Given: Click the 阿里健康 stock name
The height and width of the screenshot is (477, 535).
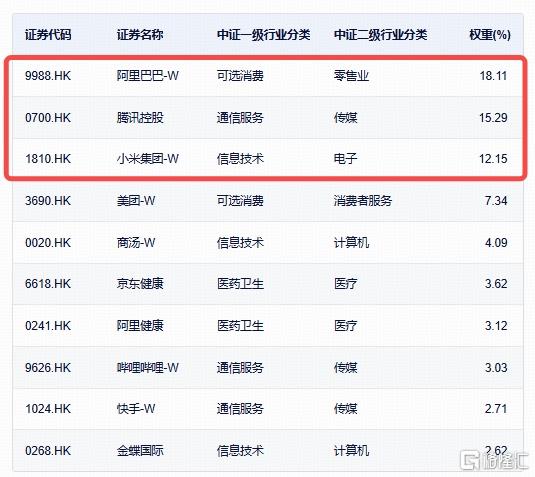Looking at the screenshot, I should tap(140, 326).
